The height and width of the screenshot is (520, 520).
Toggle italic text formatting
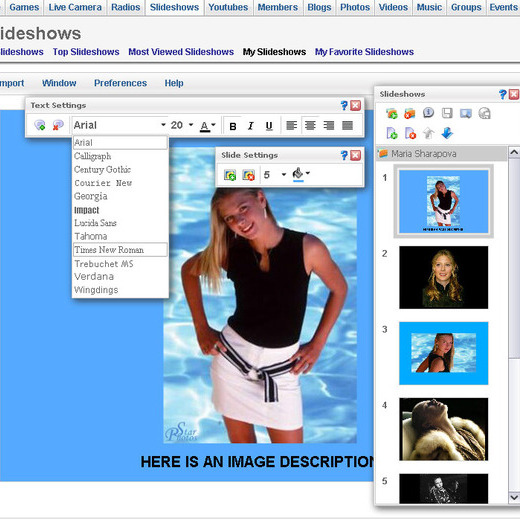point(251,126)
